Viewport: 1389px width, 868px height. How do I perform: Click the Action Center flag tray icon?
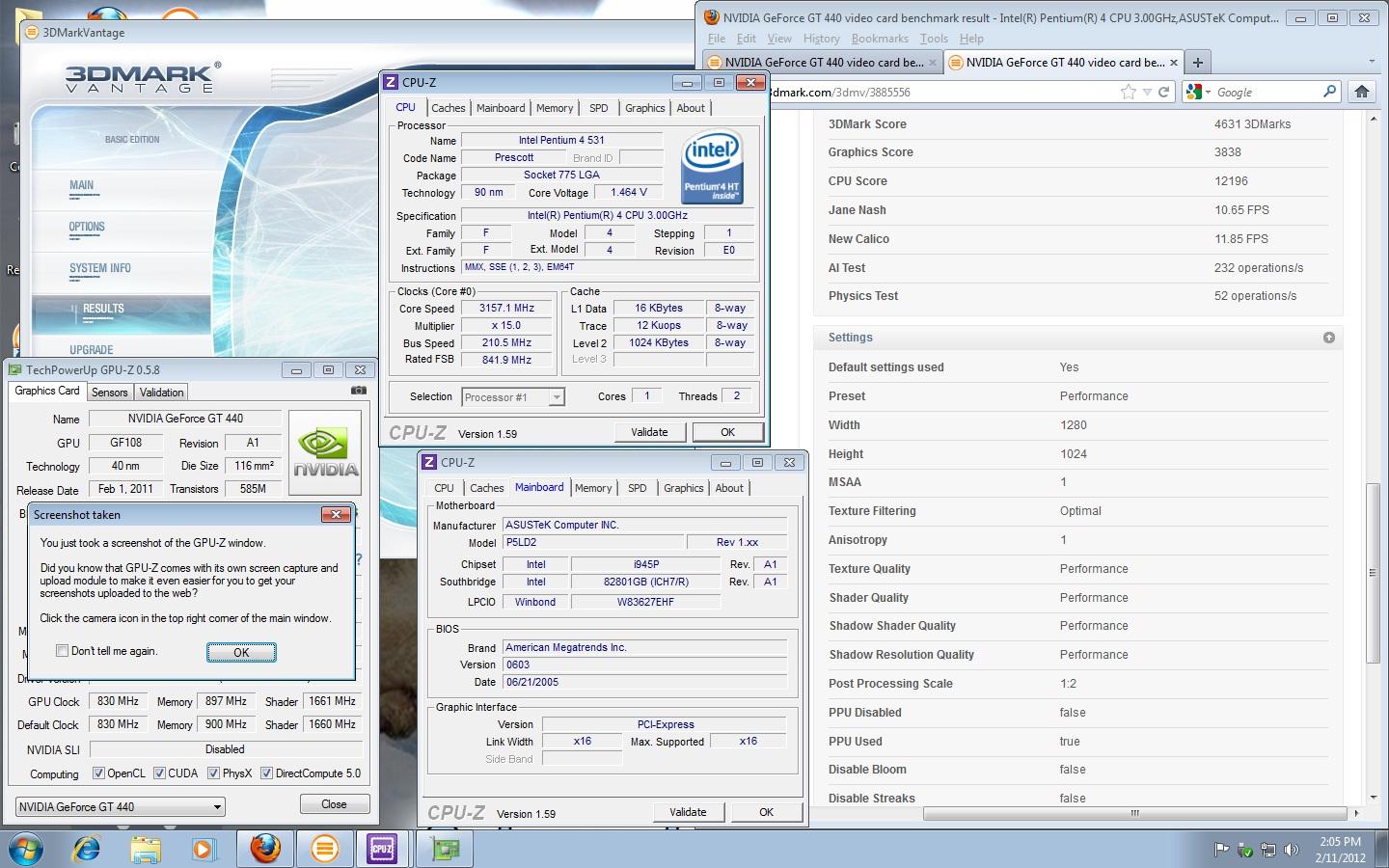1221,850
